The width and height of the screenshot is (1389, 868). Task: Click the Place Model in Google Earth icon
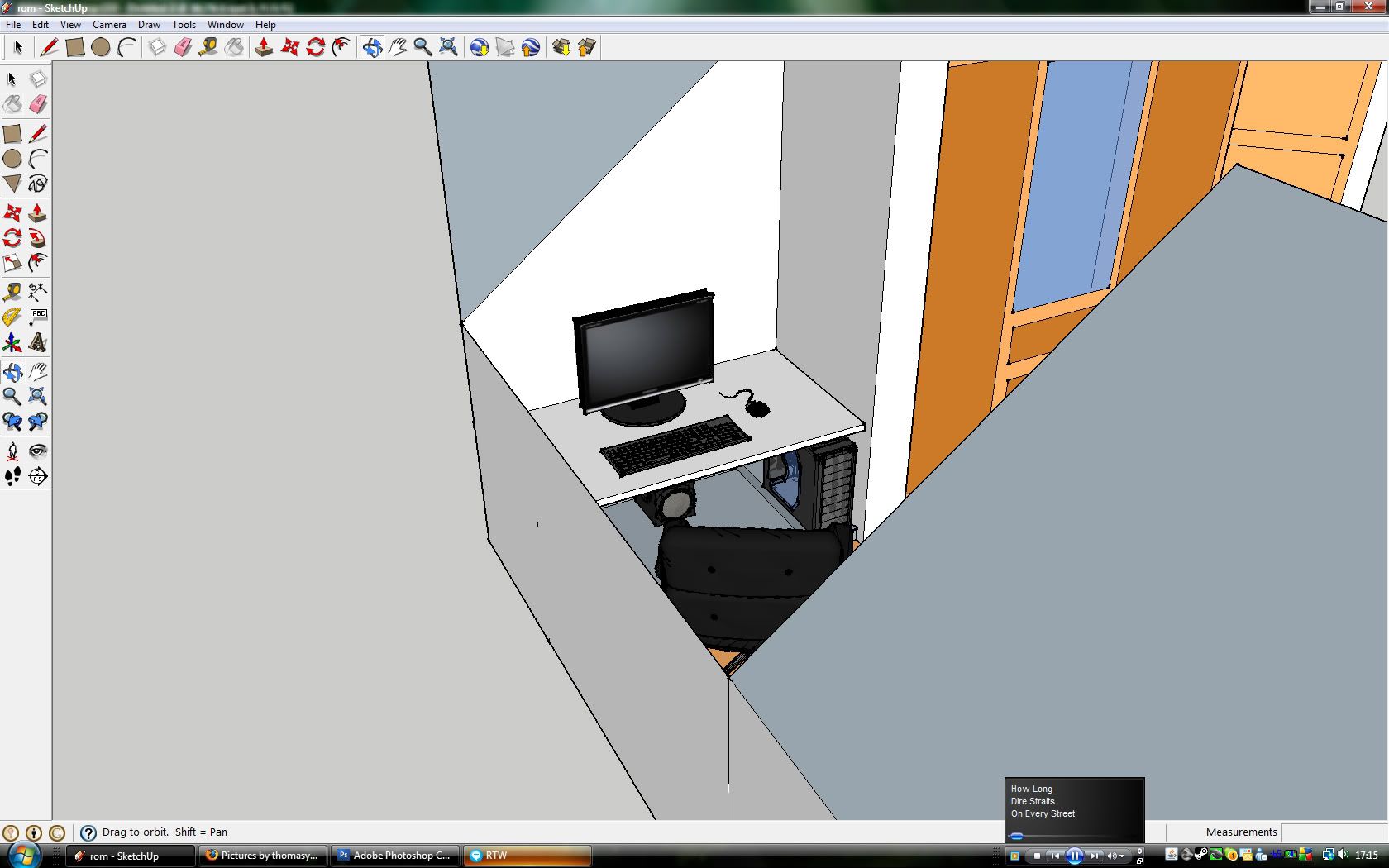point(531,47)
